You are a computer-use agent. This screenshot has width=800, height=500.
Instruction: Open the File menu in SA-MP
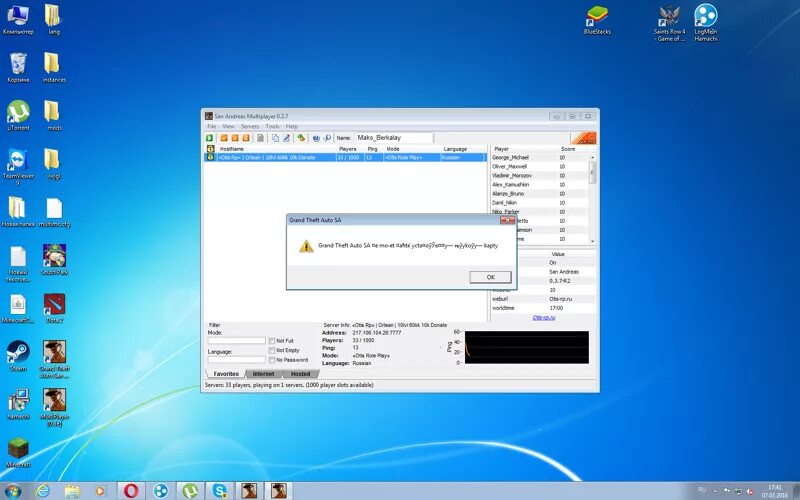pyautogui.click(x=211, y=126)
